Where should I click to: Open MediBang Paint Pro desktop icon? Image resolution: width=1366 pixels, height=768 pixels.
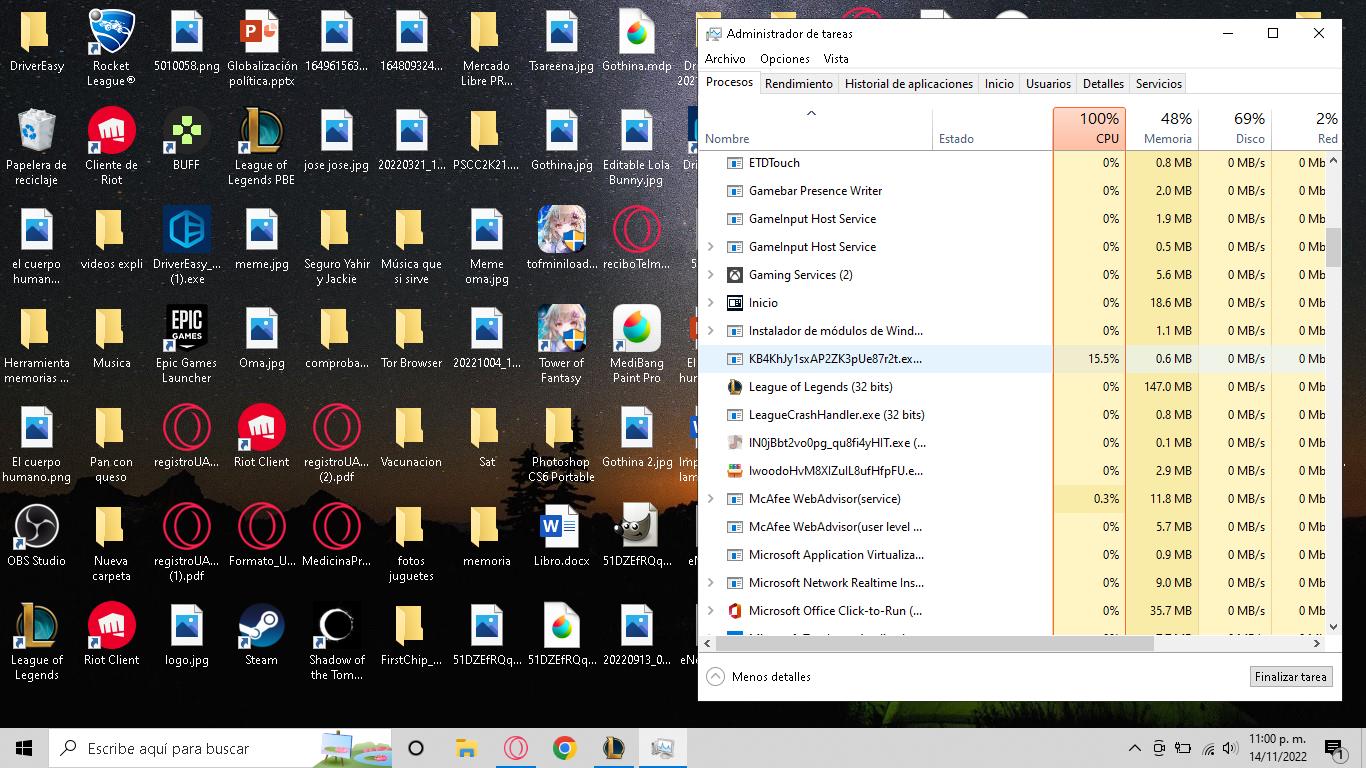636,337
